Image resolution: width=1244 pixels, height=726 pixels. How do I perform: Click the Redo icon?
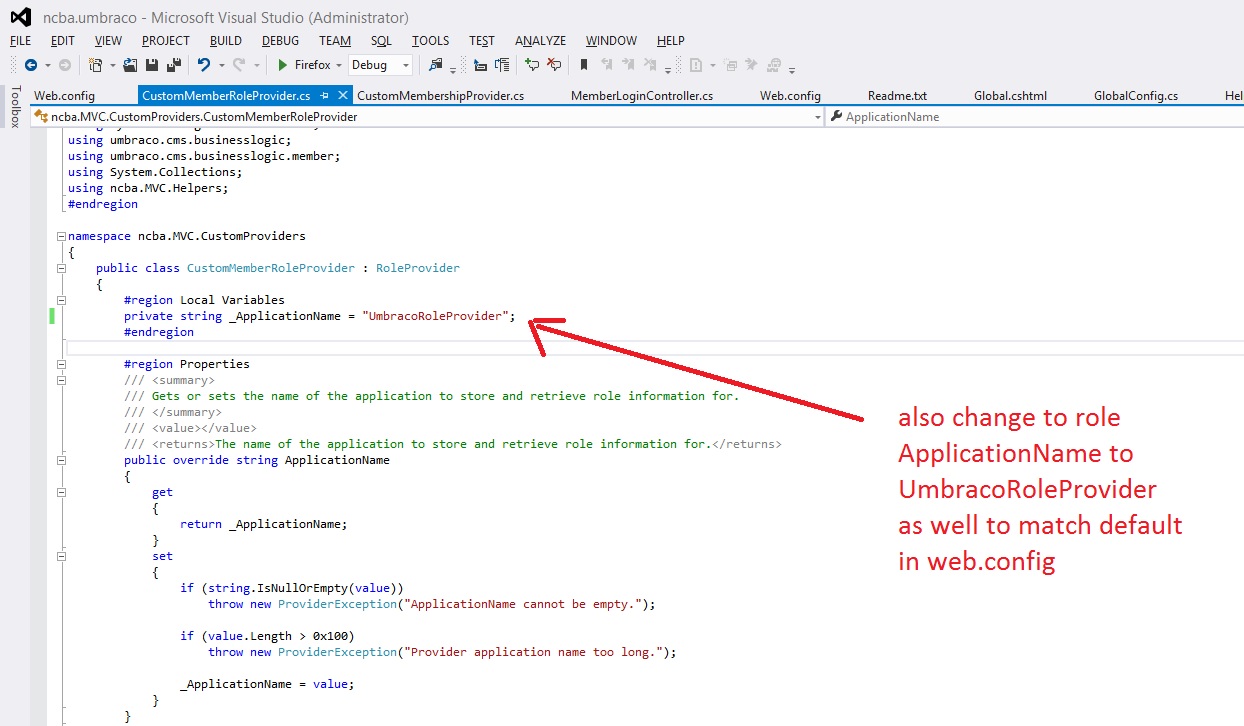[x=239, y=65]
